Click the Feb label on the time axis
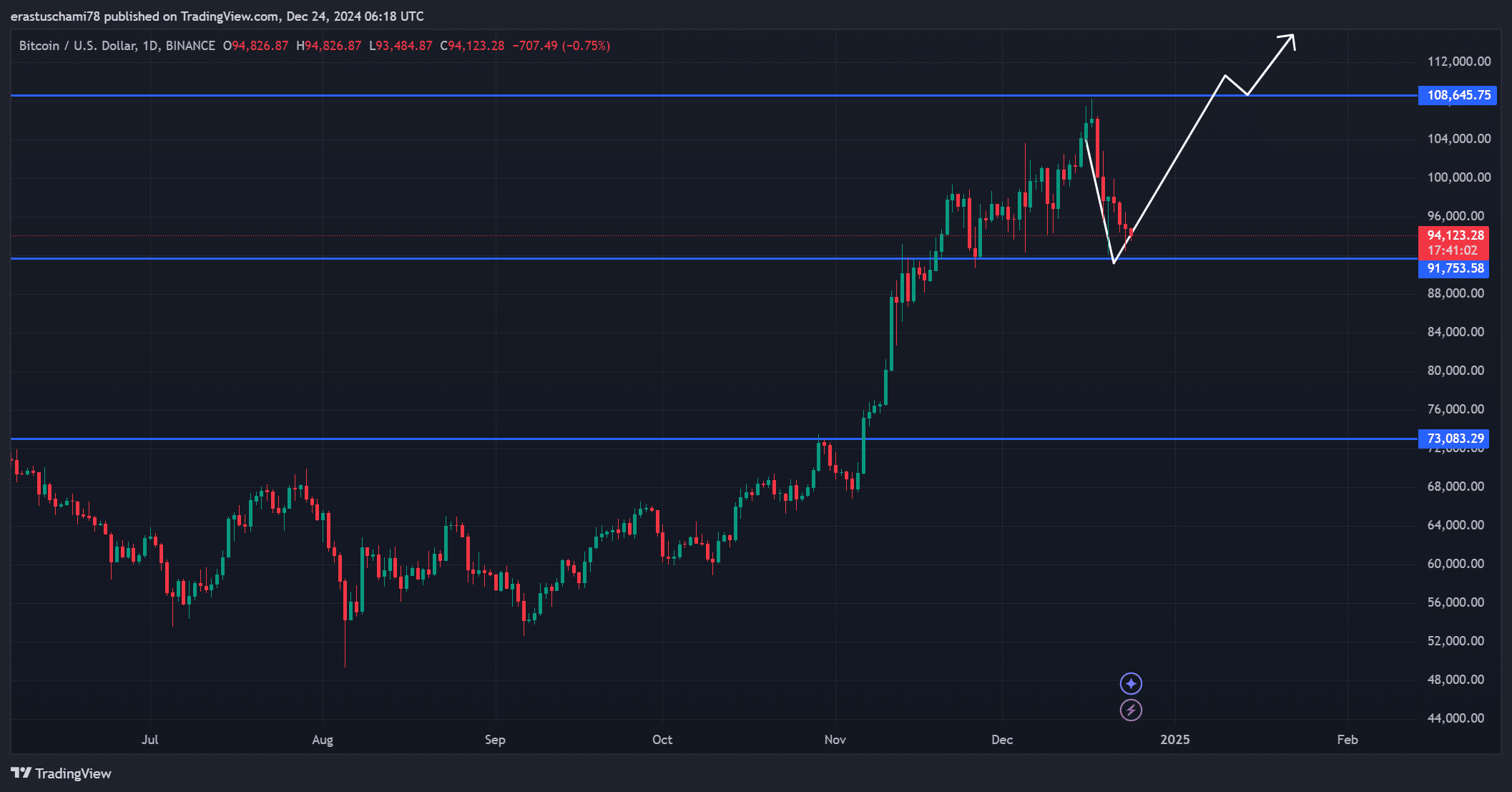Viewport: 1512px width, 792px height. 1347,740
